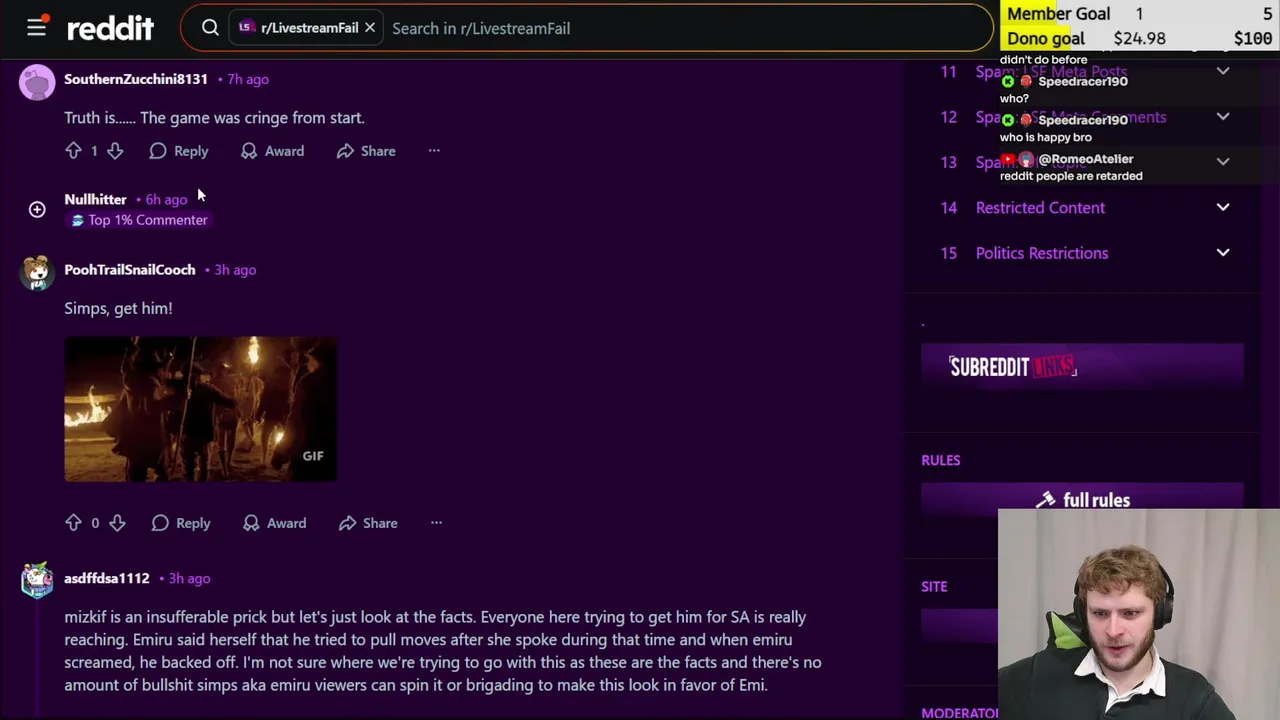The width and height of the screenshot is (1280, 720).
Task: Expand rule 13 chevron
Action: pos(1223,162)
